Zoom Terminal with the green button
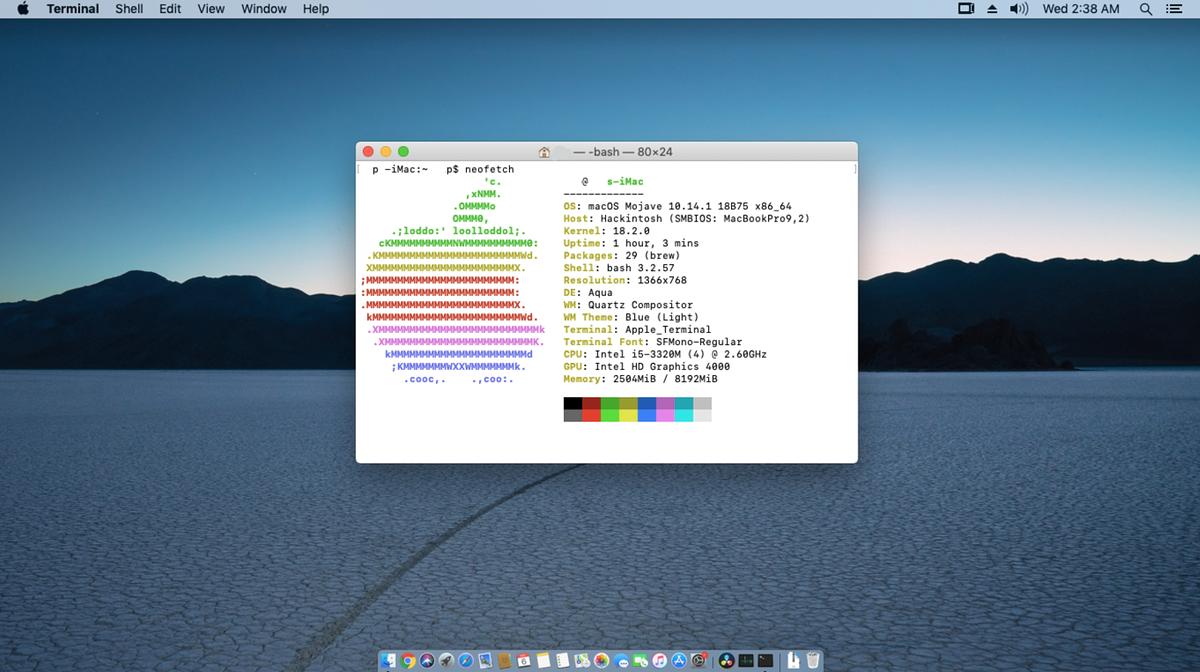This screenshot has height=672, width=1200. coord(404,152)
